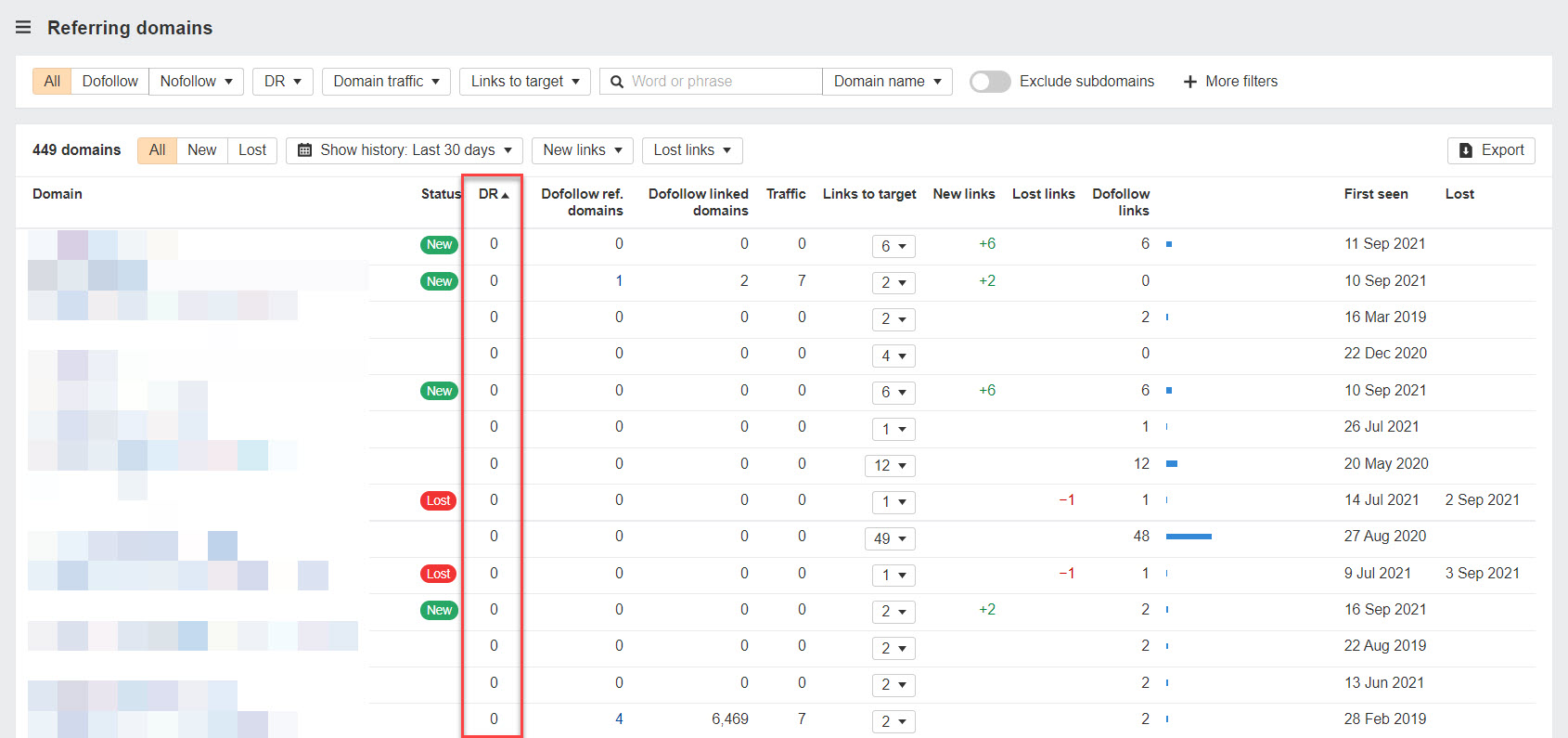Screen dimensions: 1568x738
Task: Sort by First seen column header
Action: coord(1375,194)
